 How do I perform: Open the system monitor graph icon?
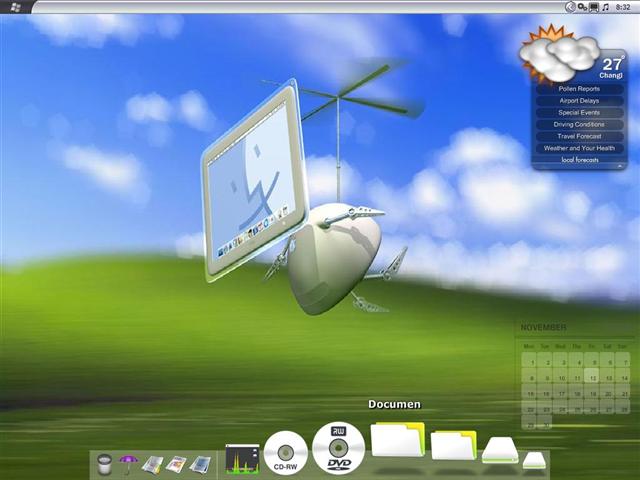point(242,459)
